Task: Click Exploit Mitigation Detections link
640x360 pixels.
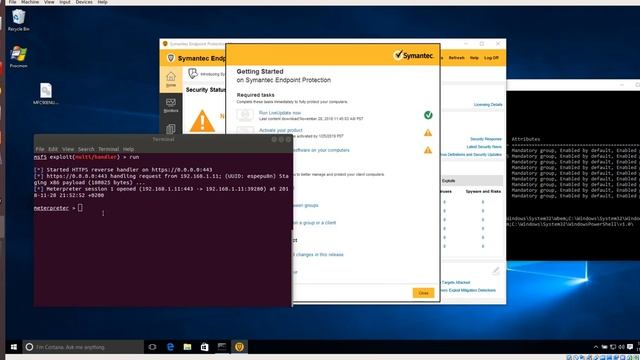Action: (x=469, y=290)
